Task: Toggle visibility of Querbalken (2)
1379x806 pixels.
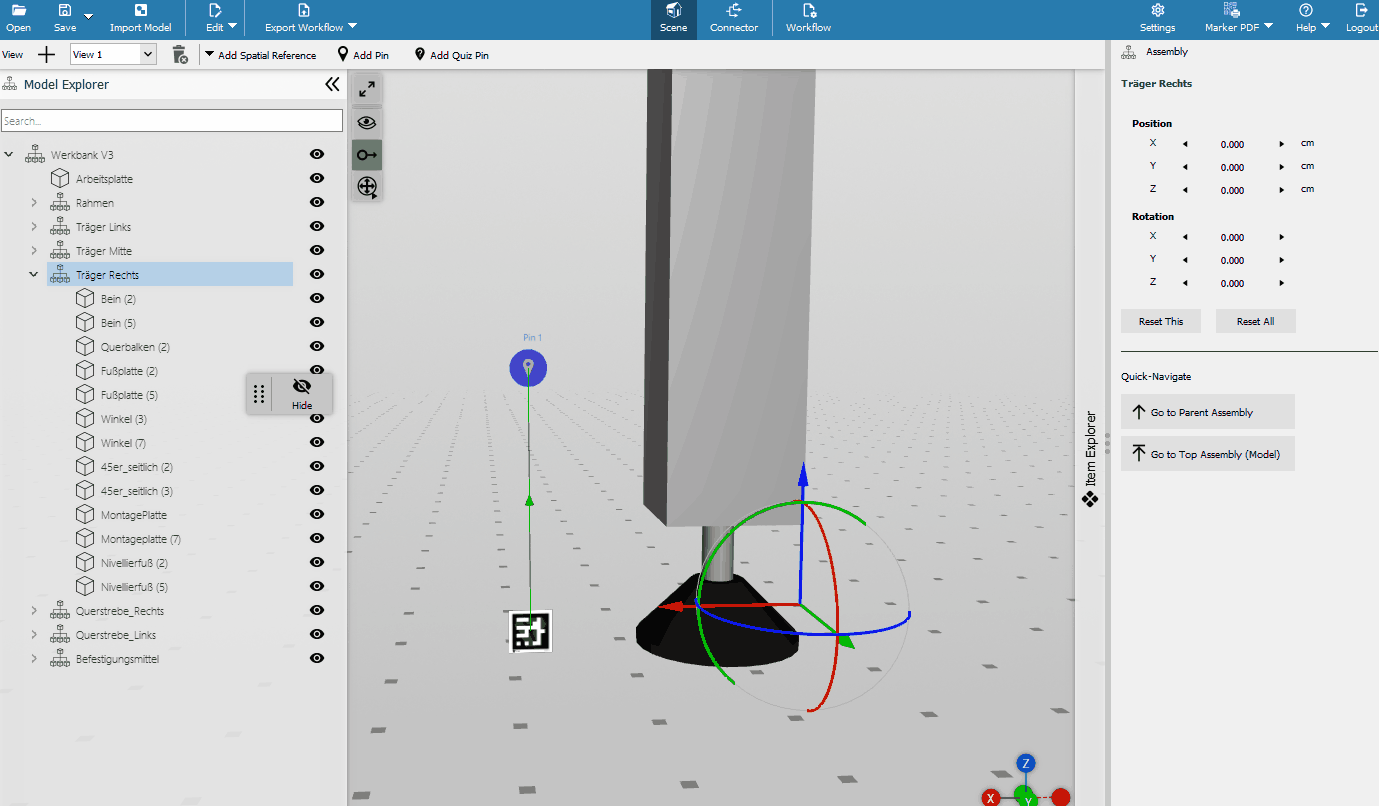Action: 317,346
